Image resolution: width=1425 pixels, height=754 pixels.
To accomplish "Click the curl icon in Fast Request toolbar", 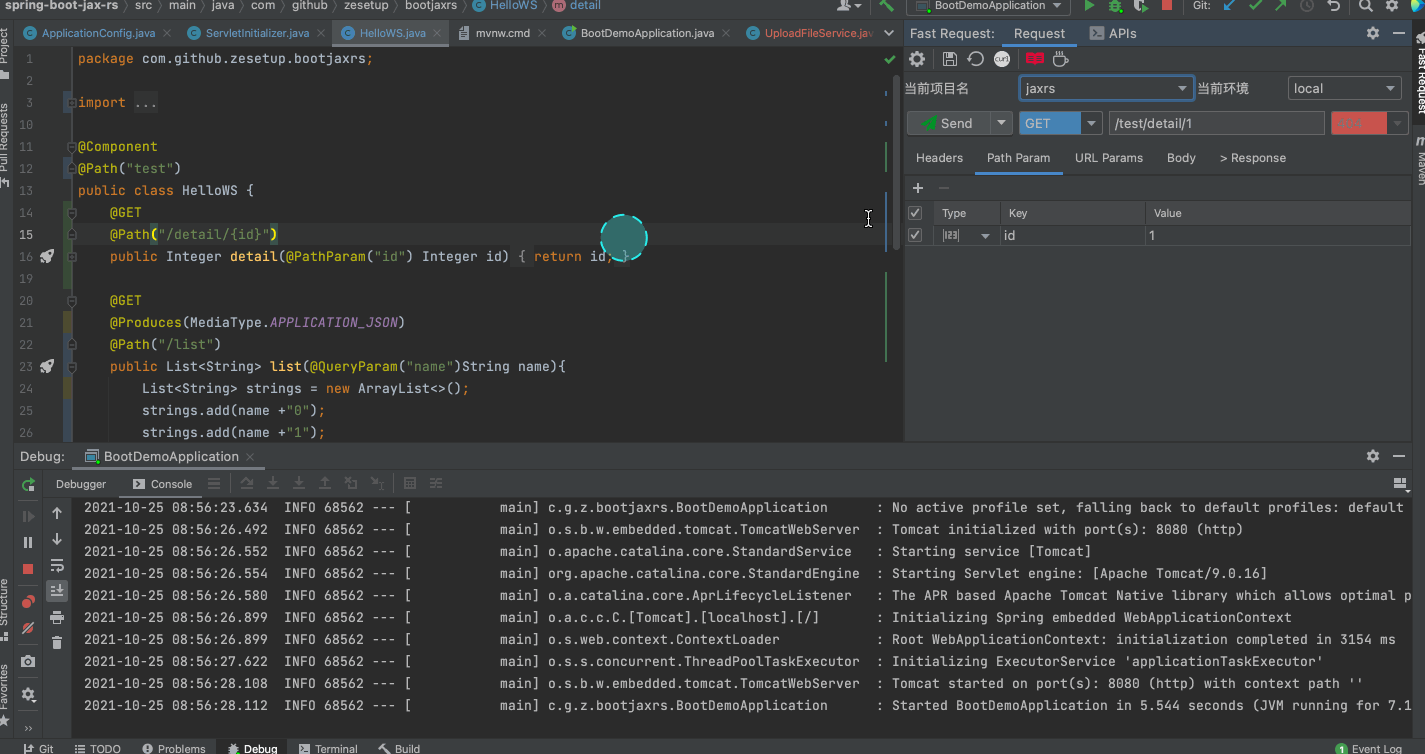I will [1002, 60].
